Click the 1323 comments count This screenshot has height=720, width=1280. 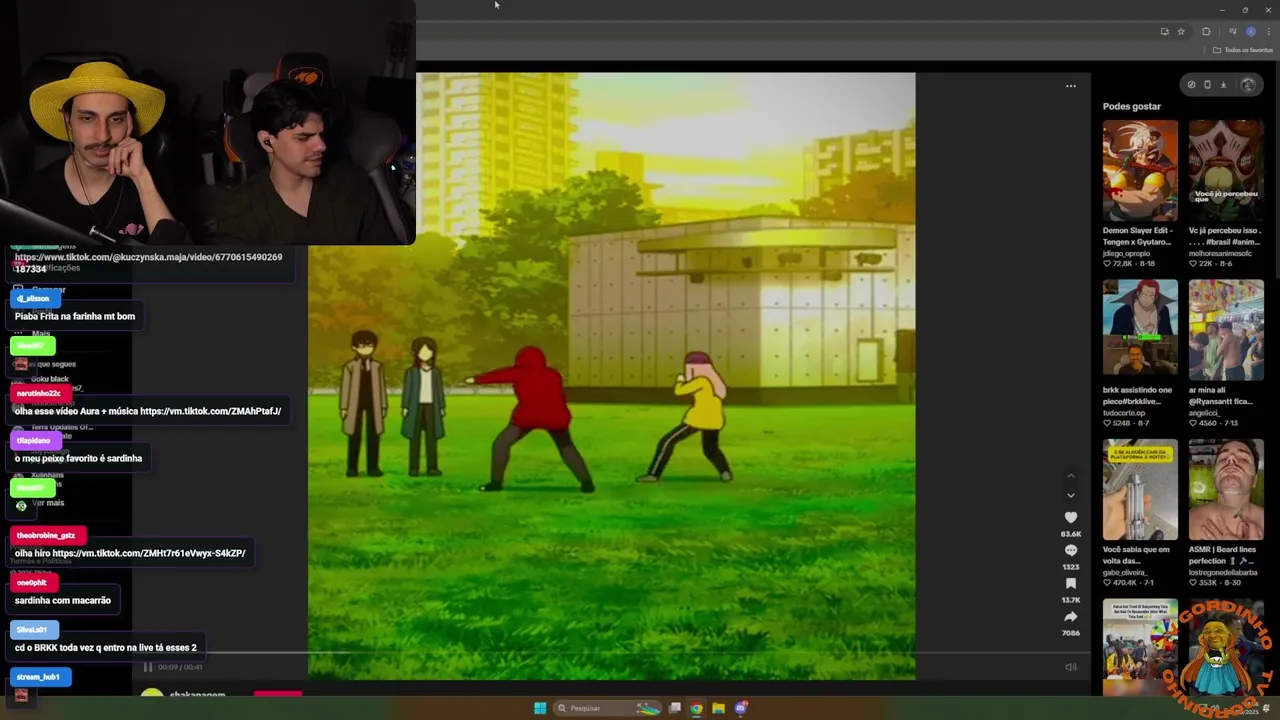1070,567
